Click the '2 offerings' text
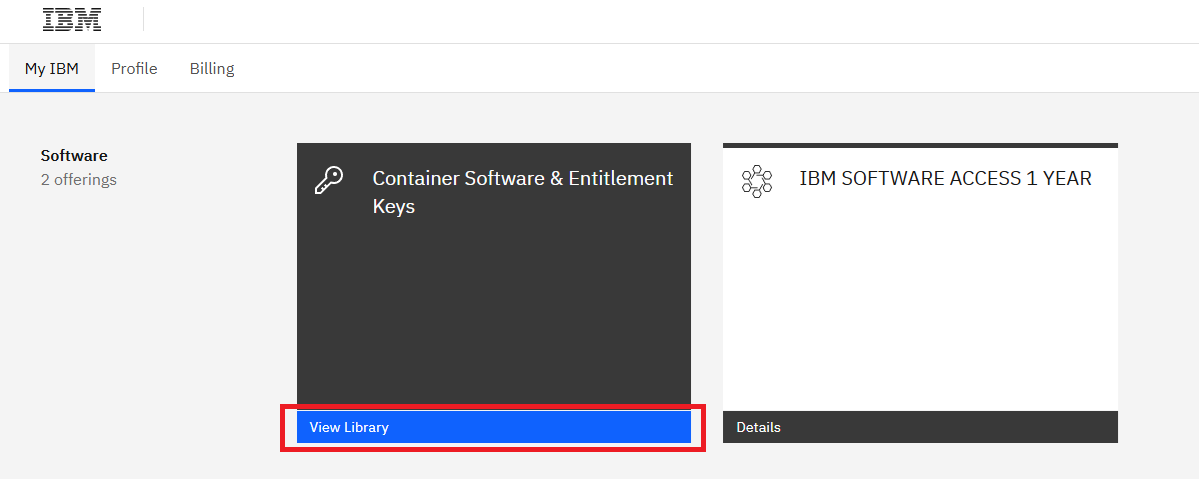1199x479 pixels. (x=79, y=180)
